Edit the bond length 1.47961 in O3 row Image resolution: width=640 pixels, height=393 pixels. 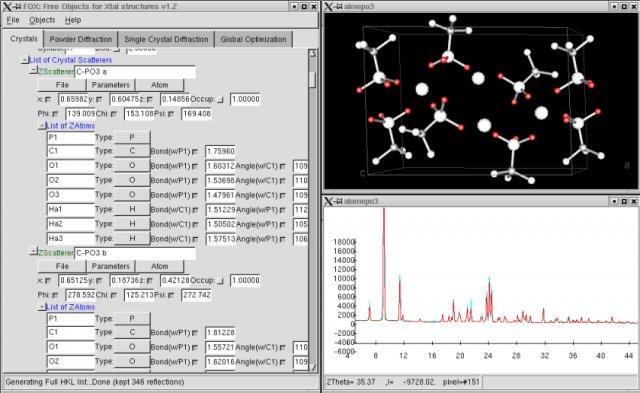[x=220, y=195]
